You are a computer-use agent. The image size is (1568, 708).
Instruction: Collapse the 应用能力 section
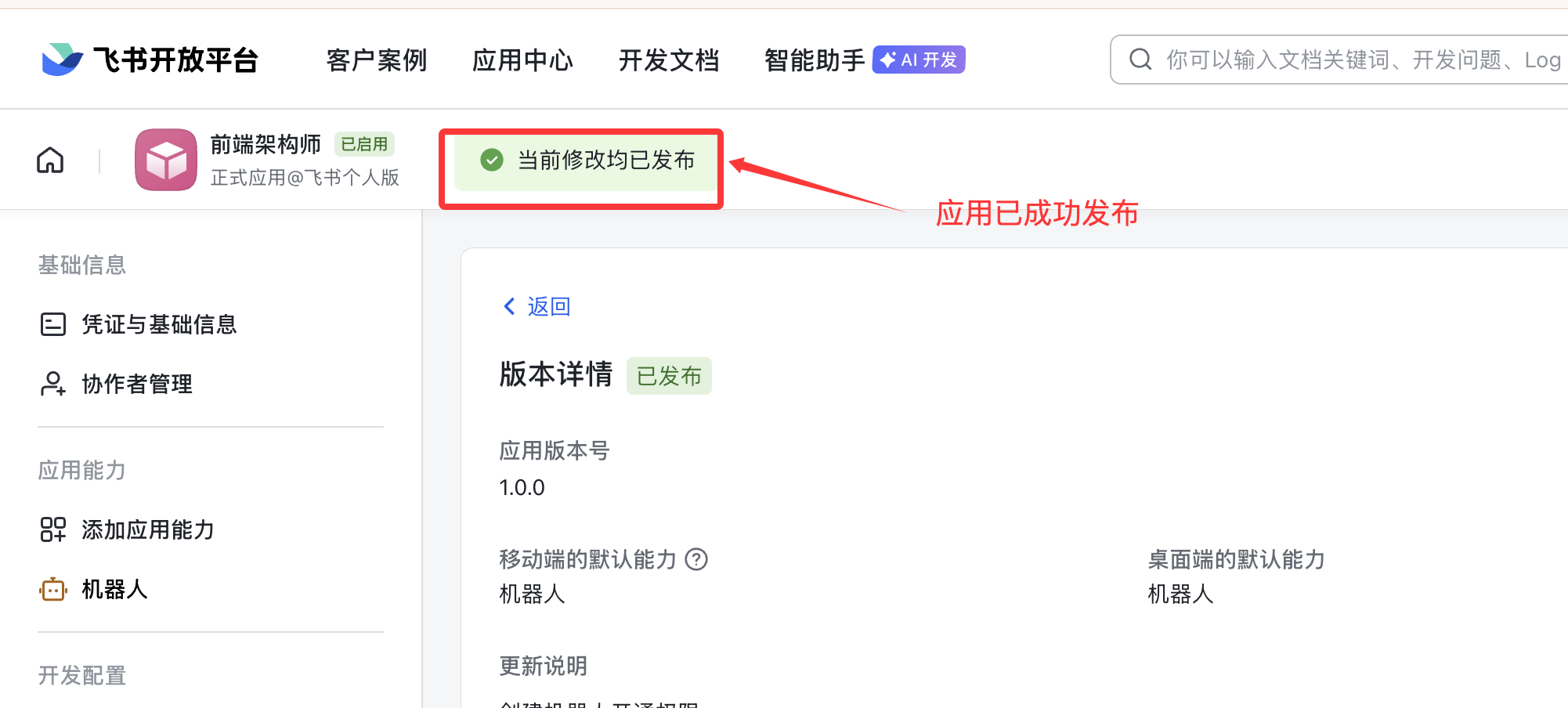click(x=81, y=470)
